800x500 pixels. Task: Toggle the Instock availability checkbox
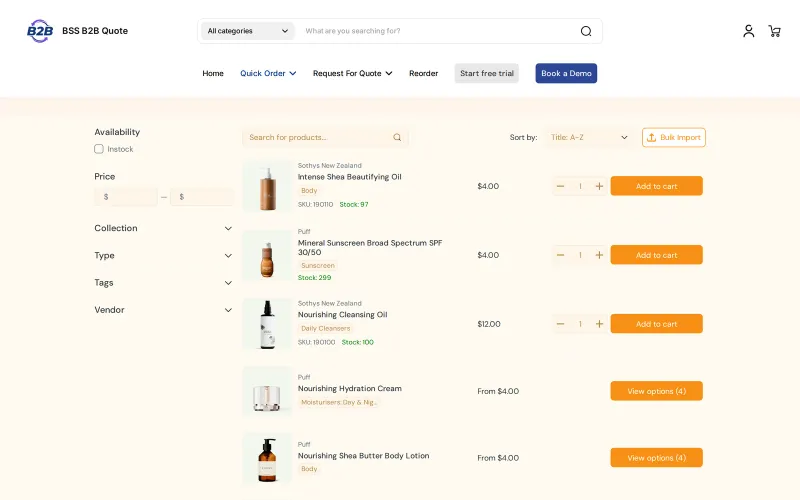(x=99, y=149)
